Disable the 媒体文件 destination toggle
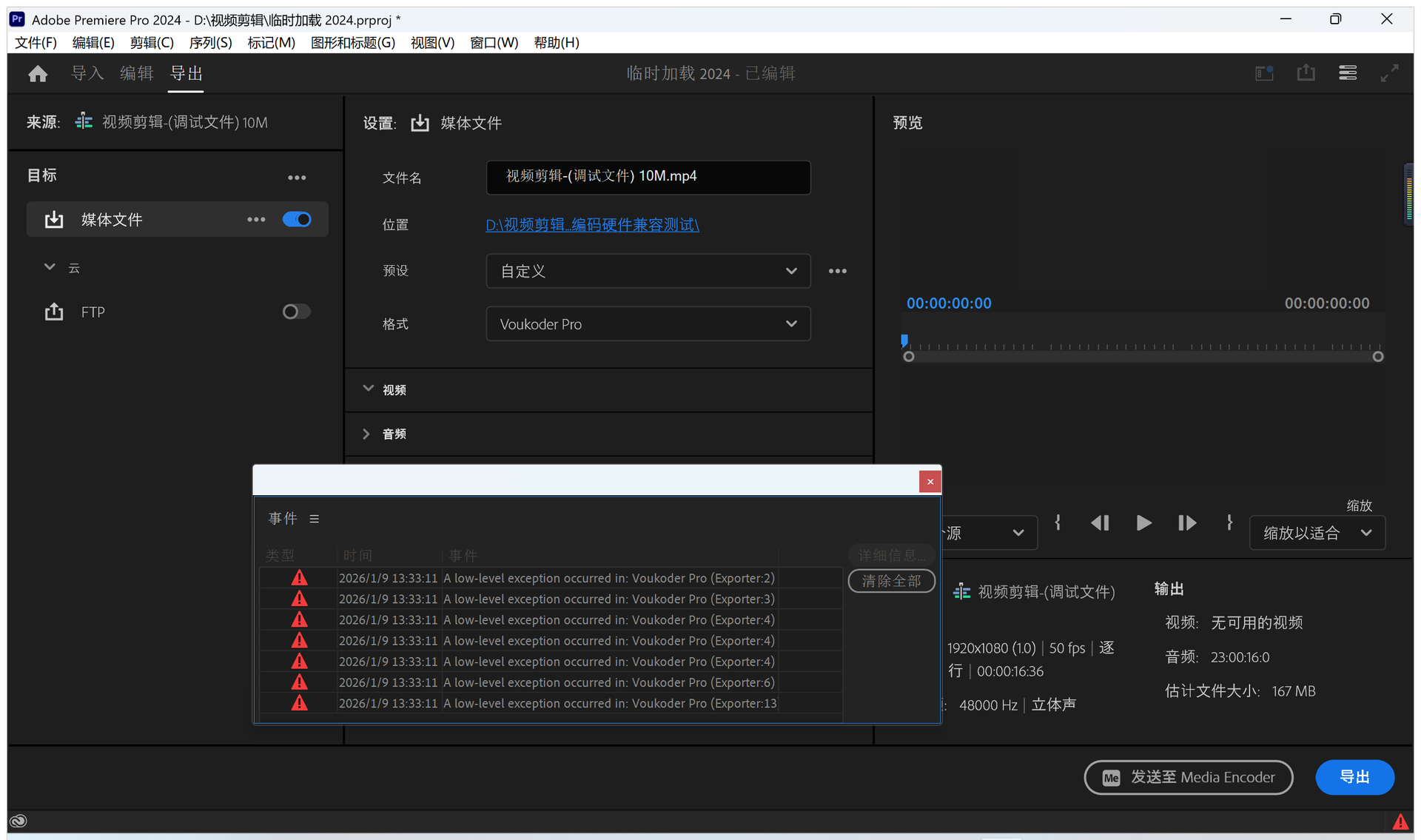 [x=297, y=220]
